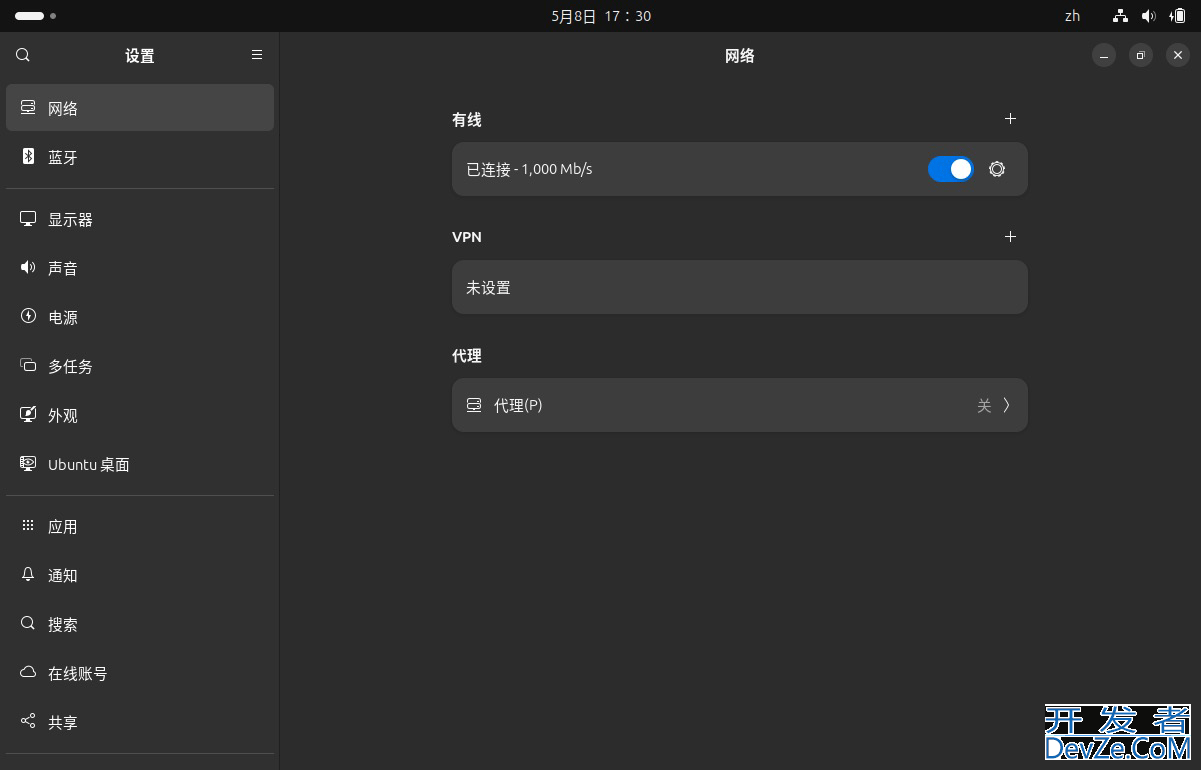Open the zh input method indicator
Screen dimensions: 1201x770
point(1072,16)
